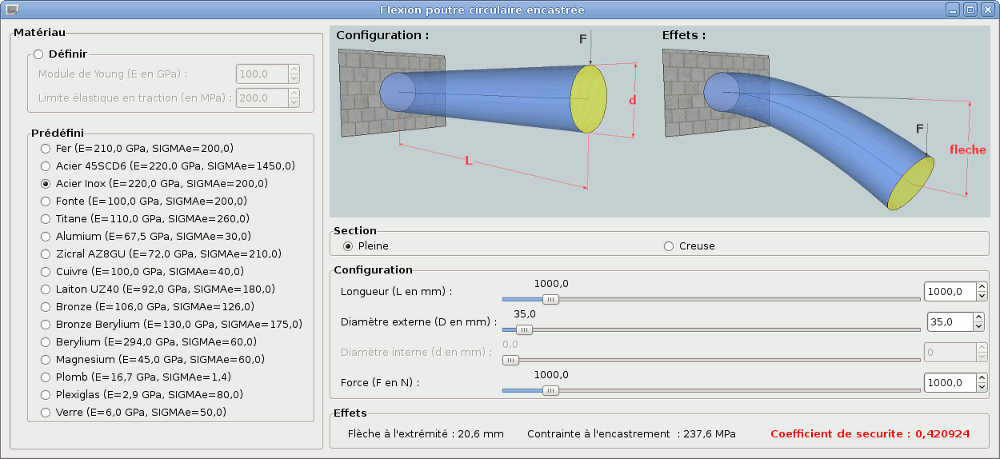The width and height of the screenshot is (1000, 459).
Task: Click the Force (F en N) label
Action: pos(381,383)
